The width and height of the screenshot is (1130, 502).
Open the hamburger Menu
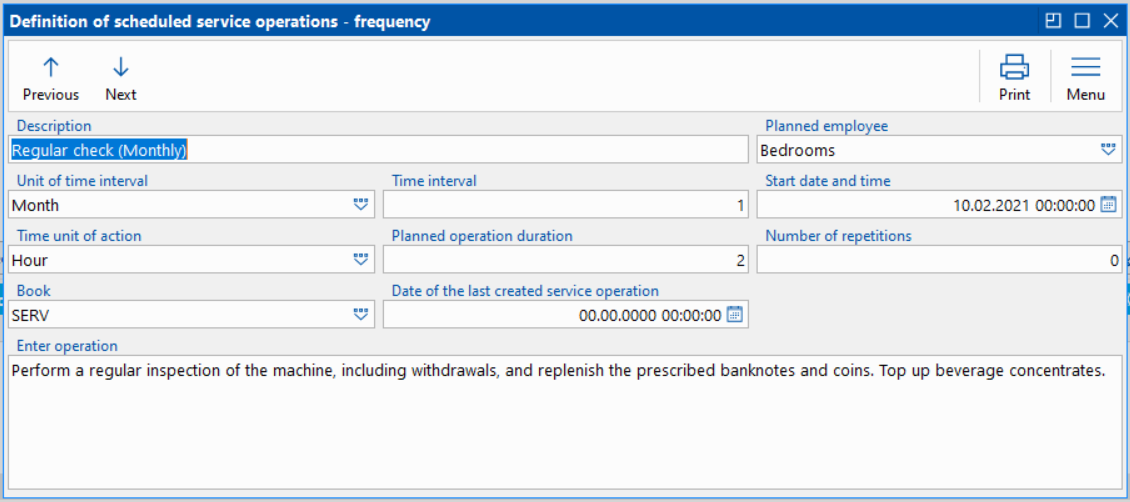coord(1085,78)
